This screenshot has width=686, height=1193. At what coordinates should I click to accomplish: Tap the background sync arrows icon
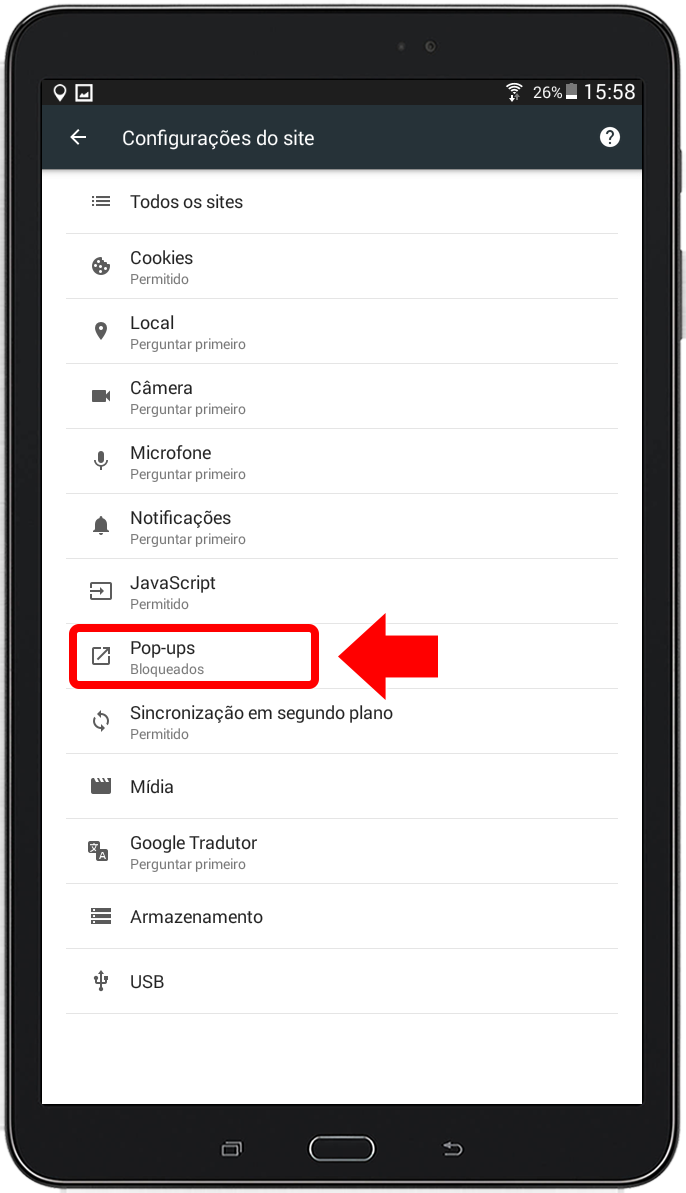tap(100, 721)
